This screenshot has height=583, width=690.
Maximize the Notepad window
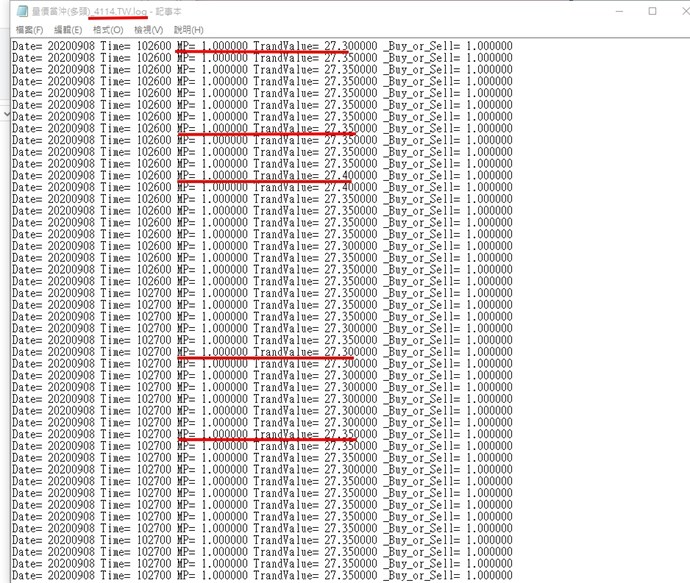pyautogui.click(x=652, y=11)
